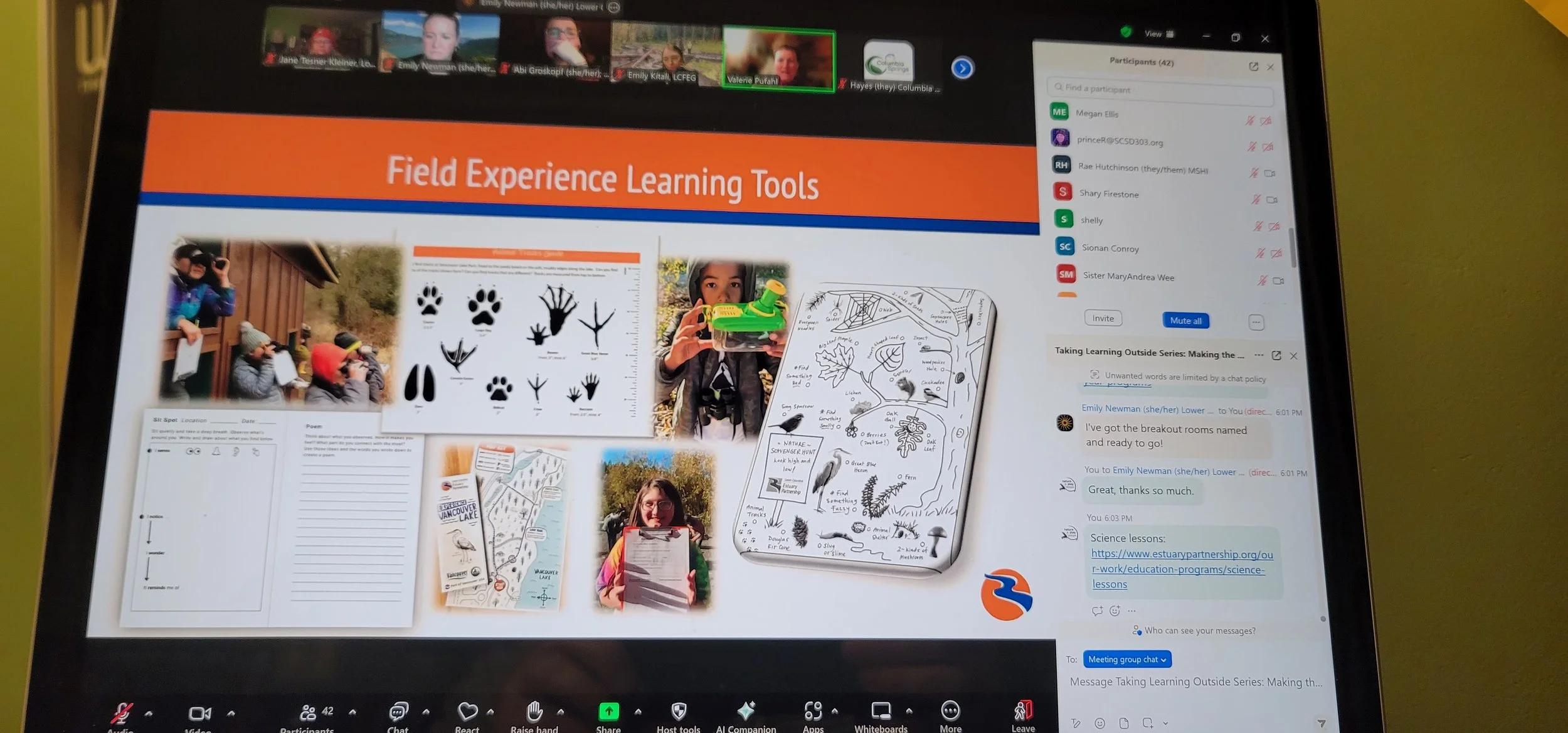The width and height of the screenshot is (1568, 733).
Task: Click the Mute all button
Action: click(x=1185, y=321)
